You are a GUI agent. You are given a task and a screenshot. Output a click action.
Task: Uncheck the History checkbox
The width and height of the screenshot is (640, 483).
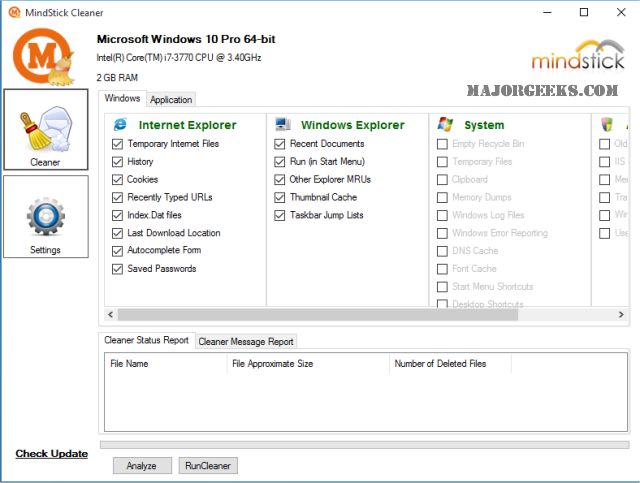[x=118, y=162]
